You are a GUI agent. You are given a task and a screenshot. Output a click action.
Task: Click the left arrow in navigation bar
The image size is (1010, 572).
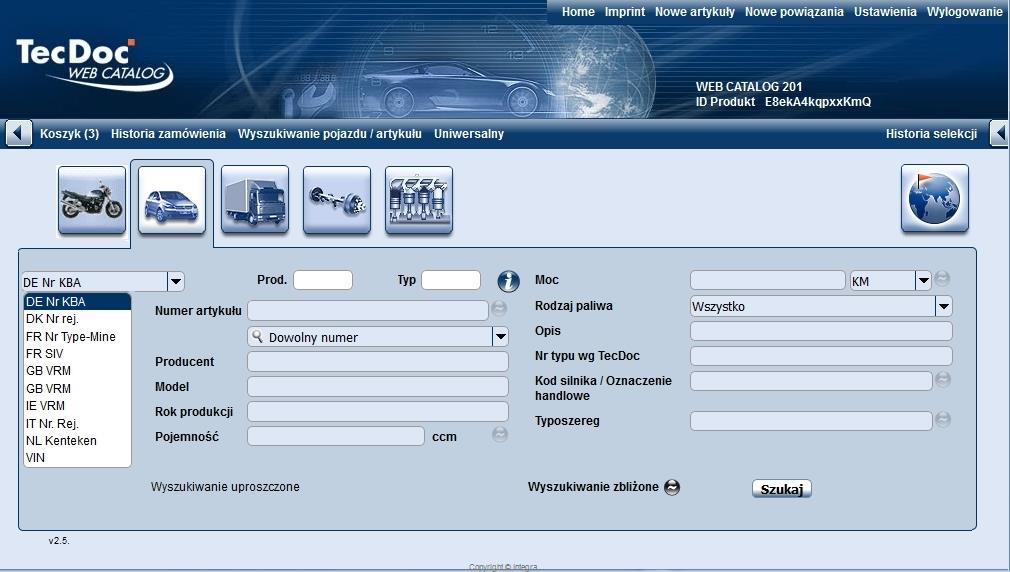18,133
